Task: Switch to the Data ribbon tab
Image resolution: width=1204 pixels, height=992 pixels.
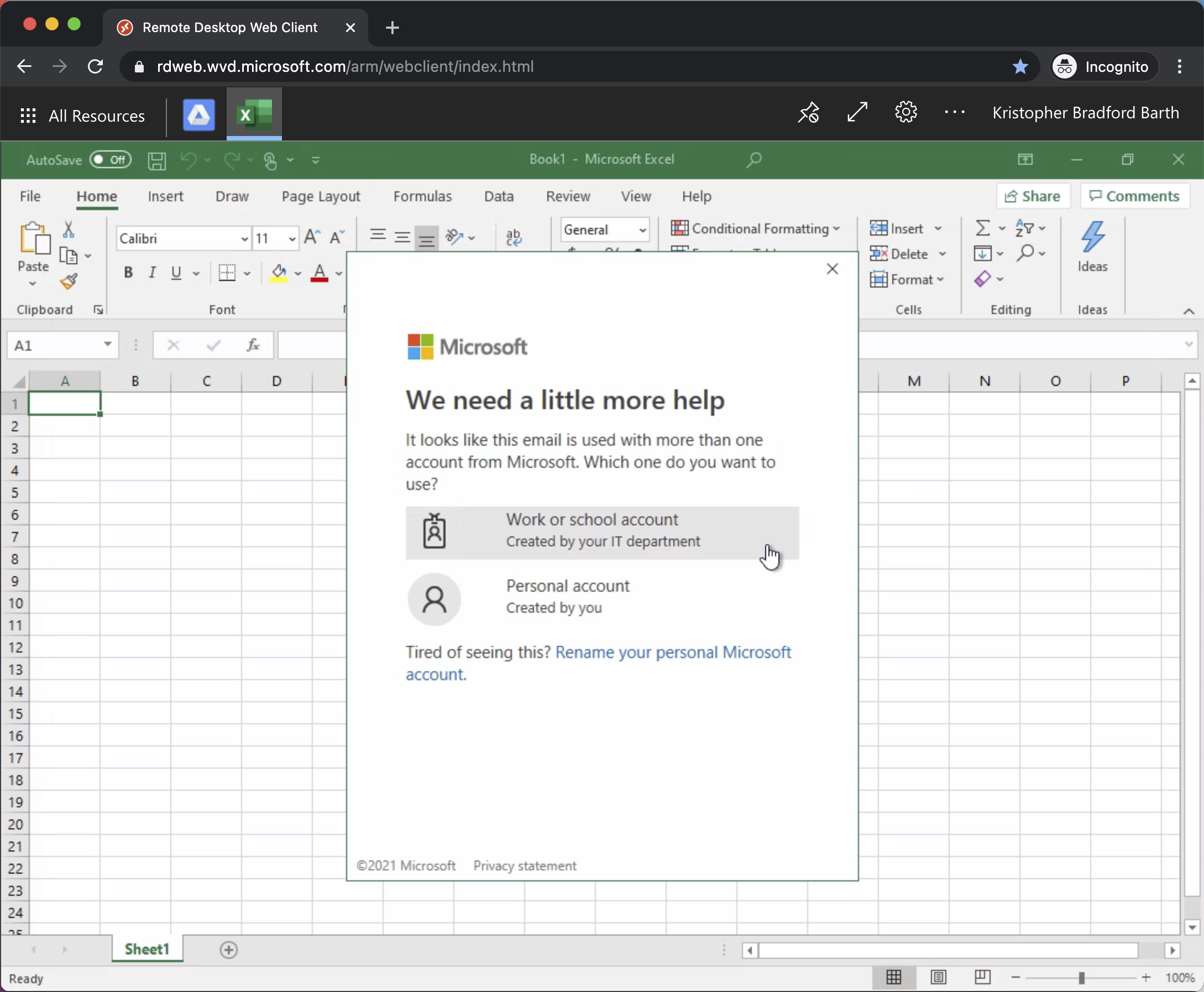Action: pos(499,196)
